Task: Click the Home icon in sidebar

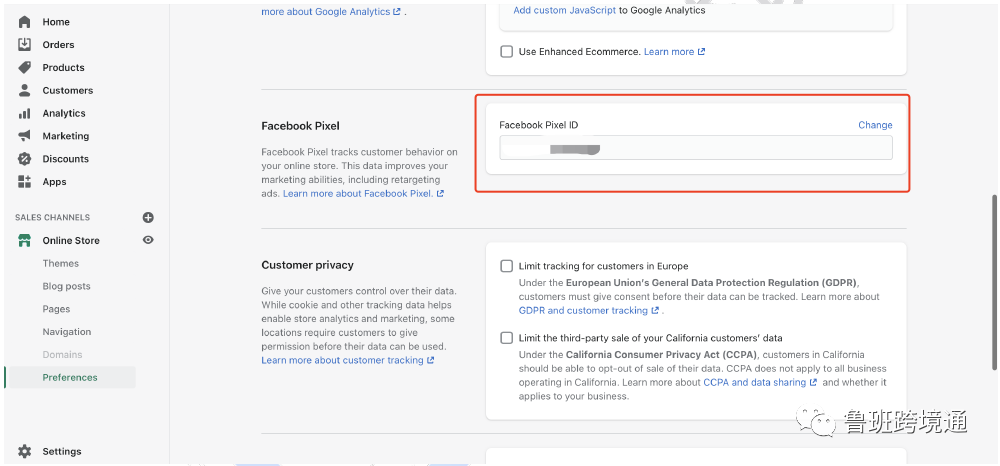Action: tap(25, 22)
